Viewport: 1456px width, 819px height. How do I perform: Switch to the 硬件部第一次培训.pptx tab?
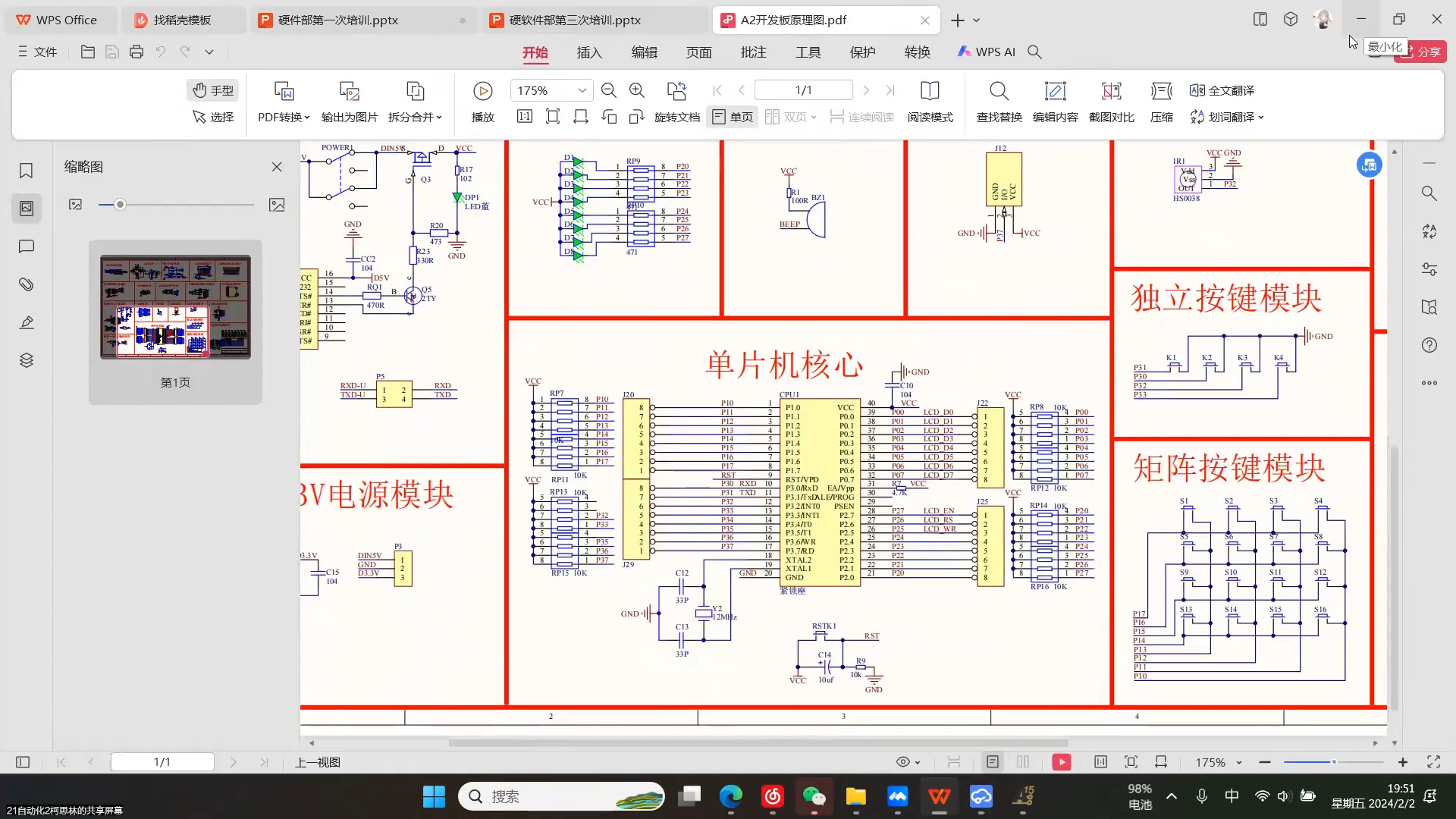point(337,20)
